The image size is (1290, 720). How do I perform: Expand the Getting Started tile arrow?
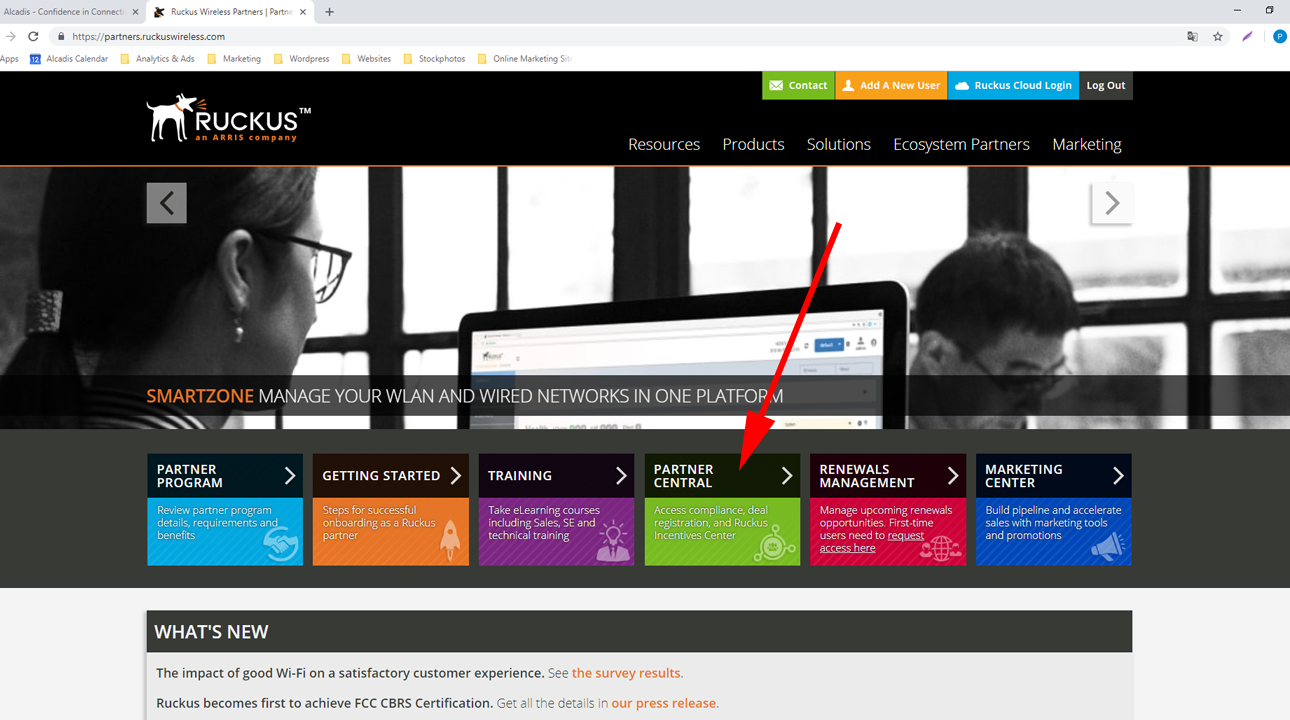pyautogui.click(x=455, y=475)
